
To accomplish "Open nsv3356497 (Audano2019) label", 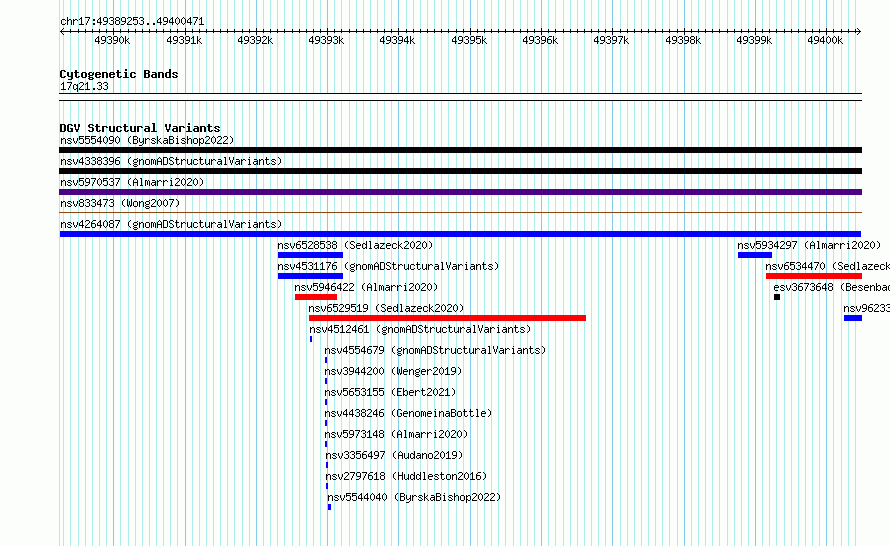I will (x=394, y=455).
